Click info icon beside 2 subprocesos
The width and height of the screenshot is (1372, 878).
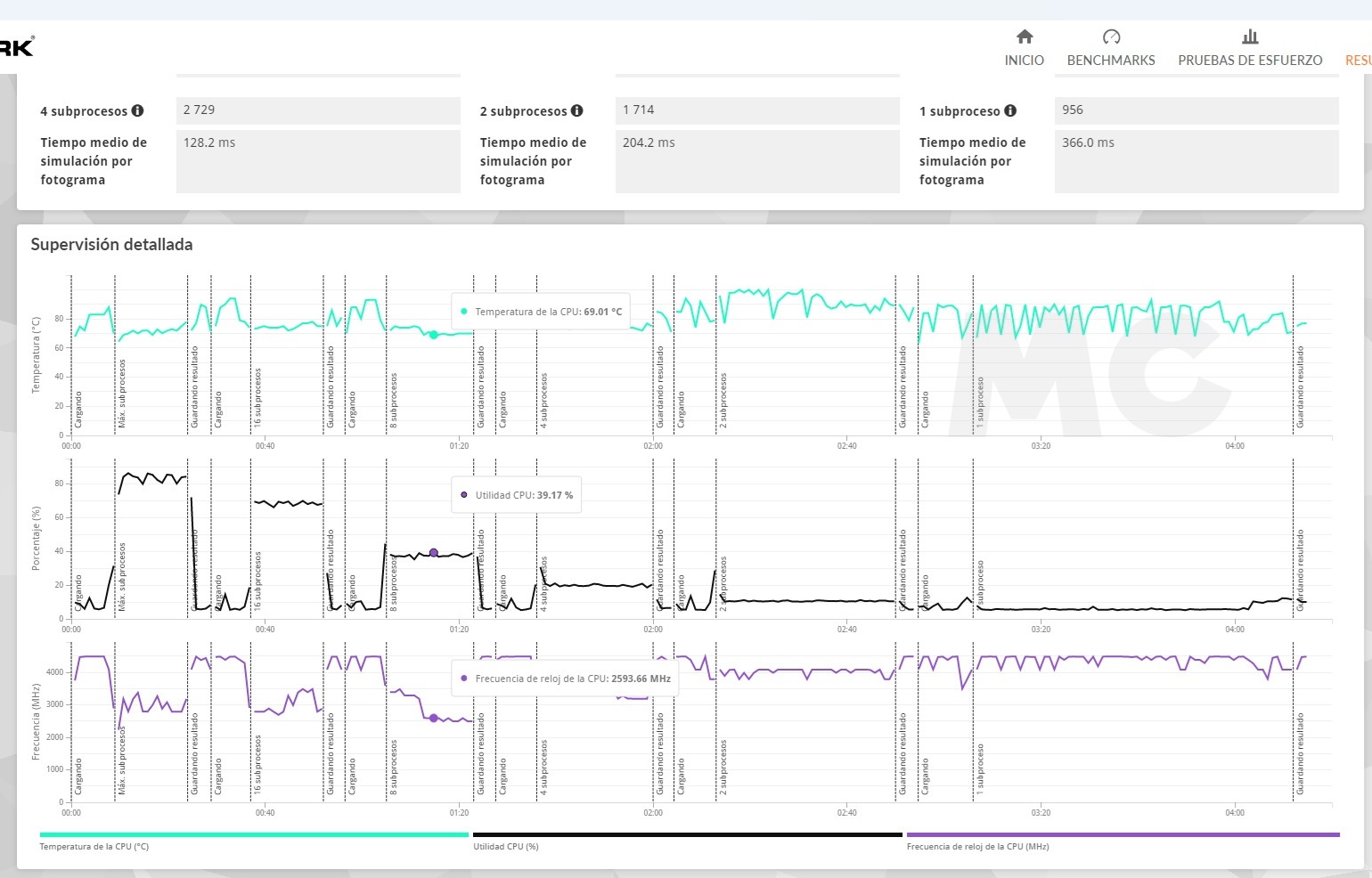tap(577, 110)
